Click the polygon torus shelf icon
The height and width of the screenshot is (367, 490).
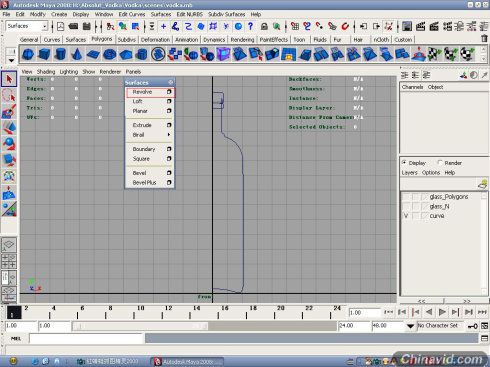tap(109, 54)
